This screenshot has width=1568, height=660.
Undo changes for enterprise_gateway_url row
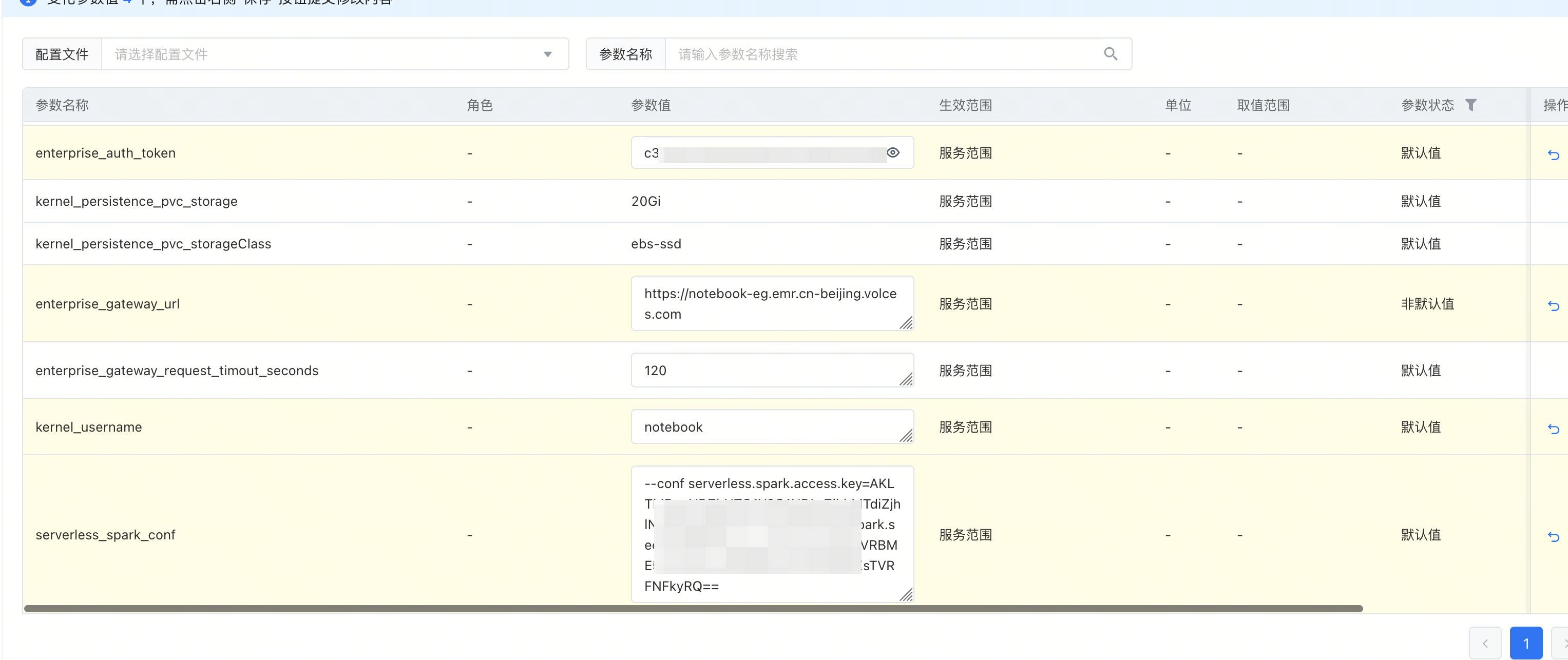pos(1553,305)
